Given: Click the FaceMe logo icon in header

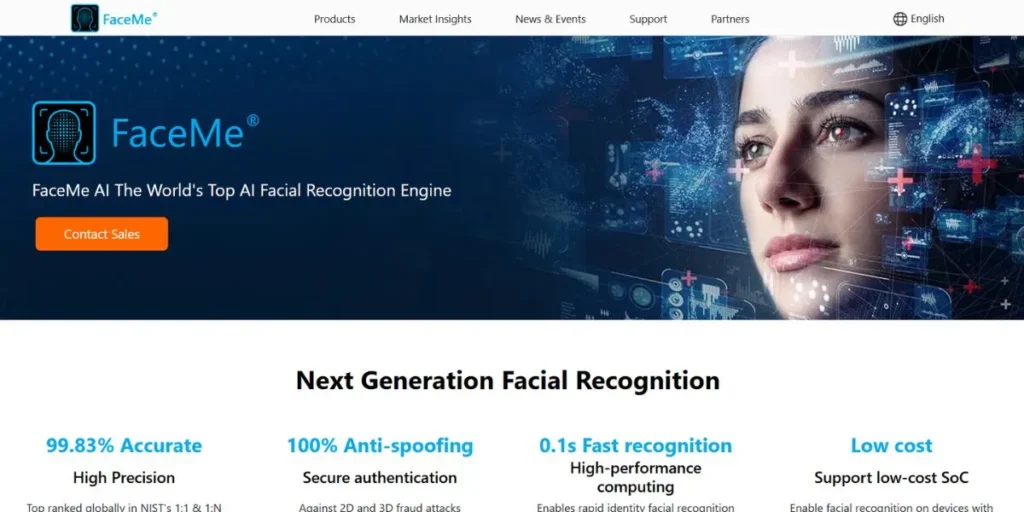Looking at the screenshot, I should pyautogui.click(x=85, y=18).
